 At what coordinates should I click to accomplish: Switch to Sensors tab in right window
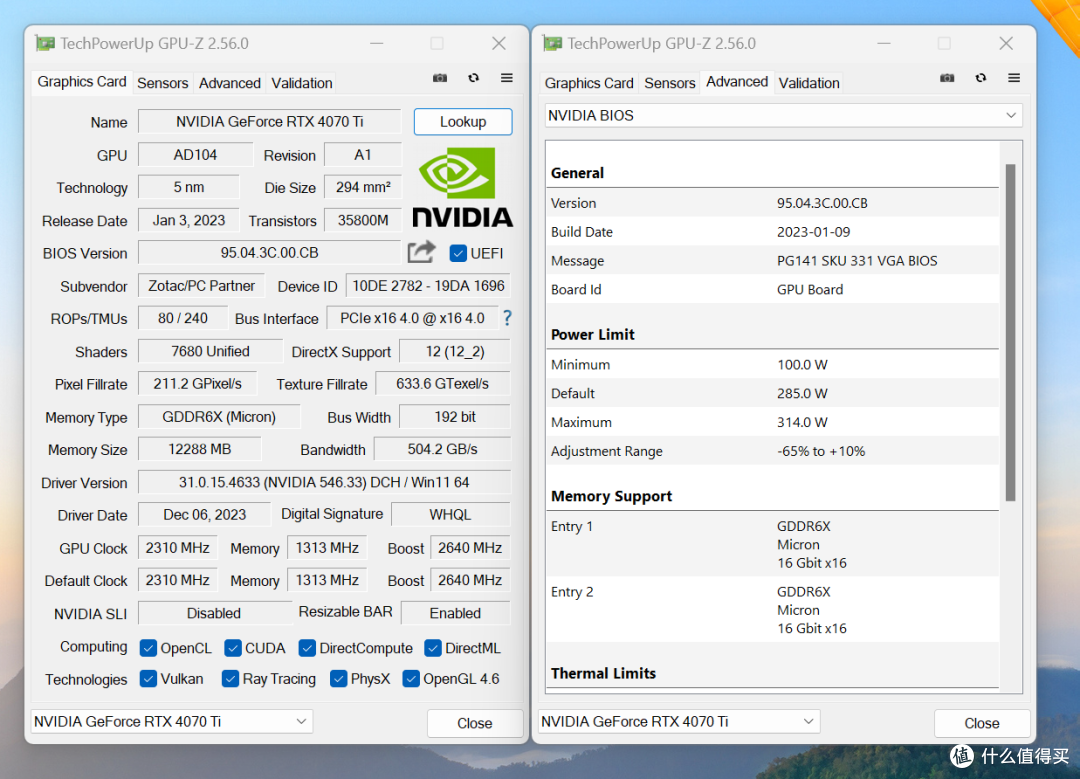tap(669, 83)
